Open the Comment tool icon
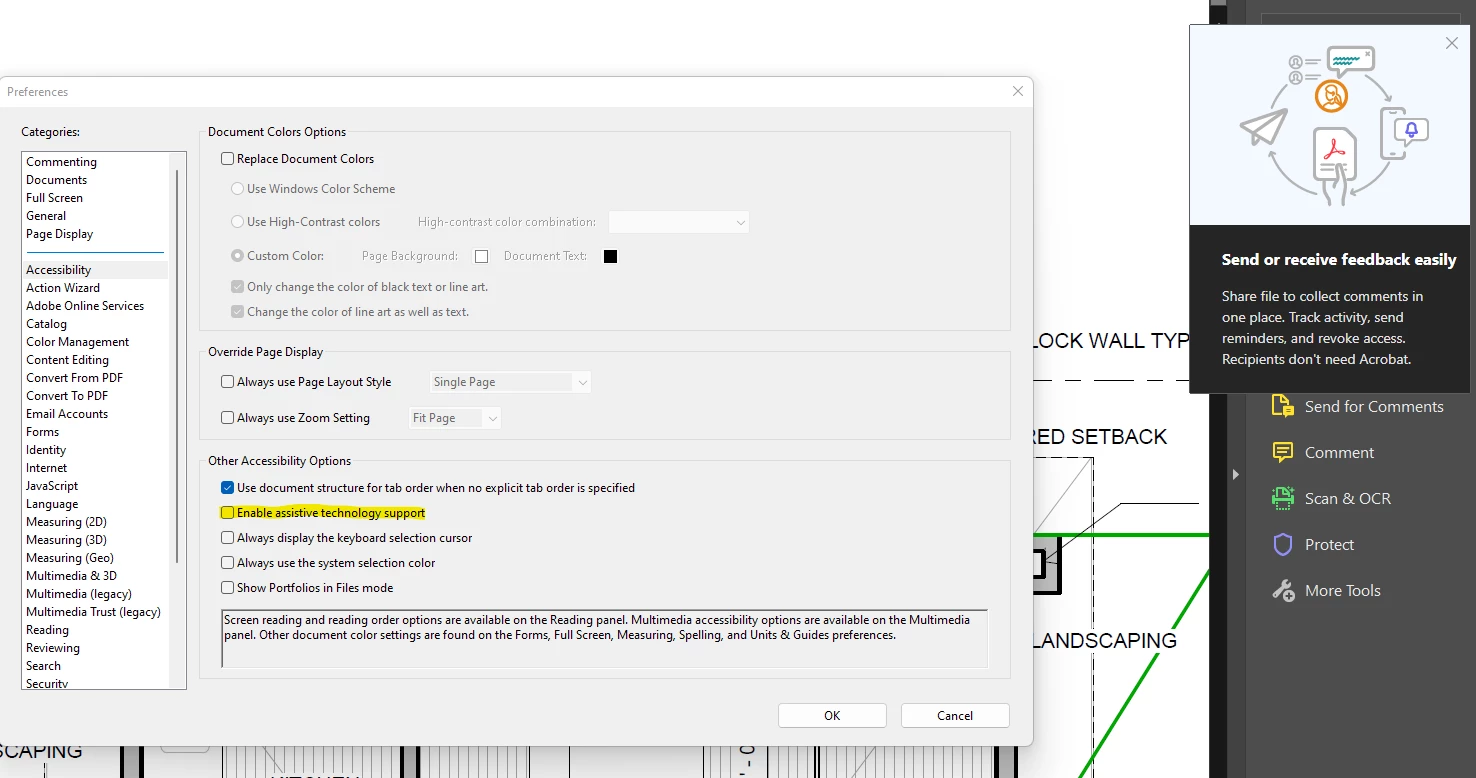Image resolution: width=1476 pixels, height=778 pixels. point(1282,452)
